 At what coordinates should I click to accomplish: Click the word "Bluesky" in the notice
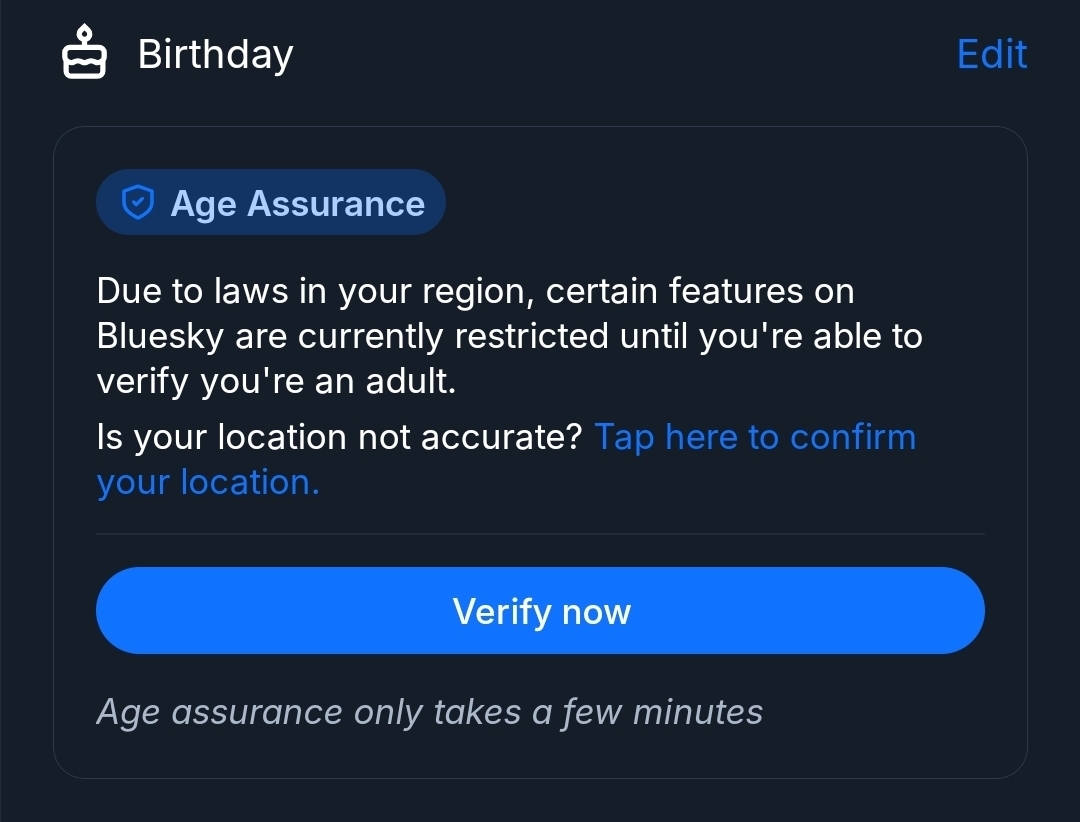[160, 336]
